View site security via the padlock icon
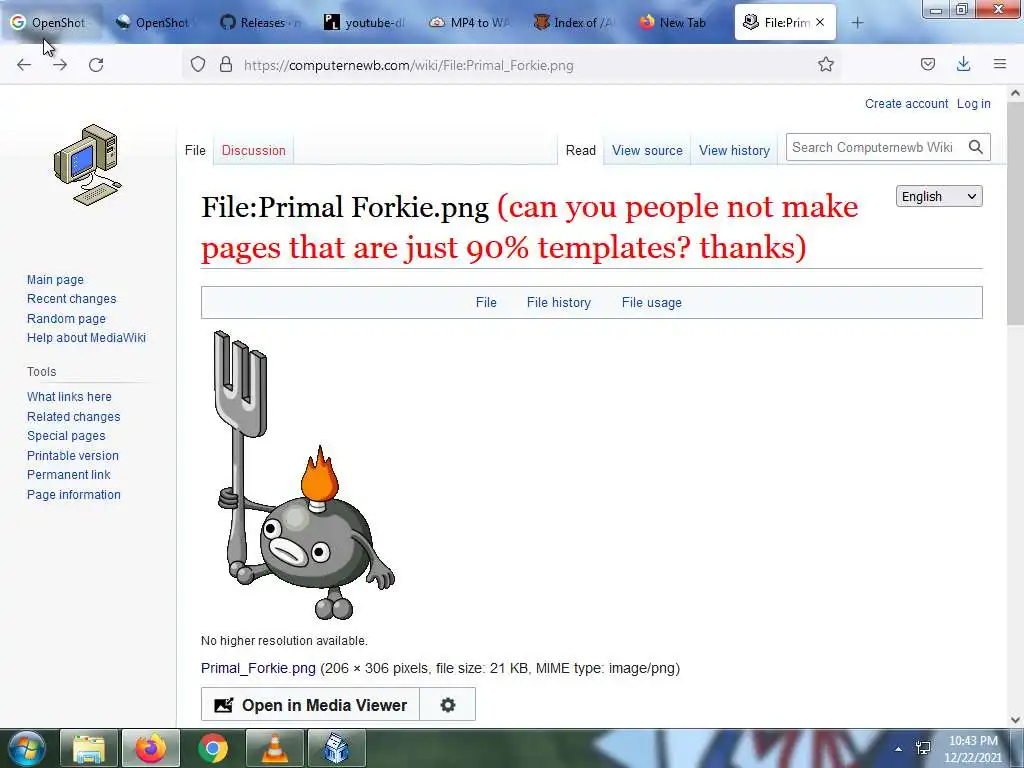The width and height of the screenshot is (1024, 768). 226,64
